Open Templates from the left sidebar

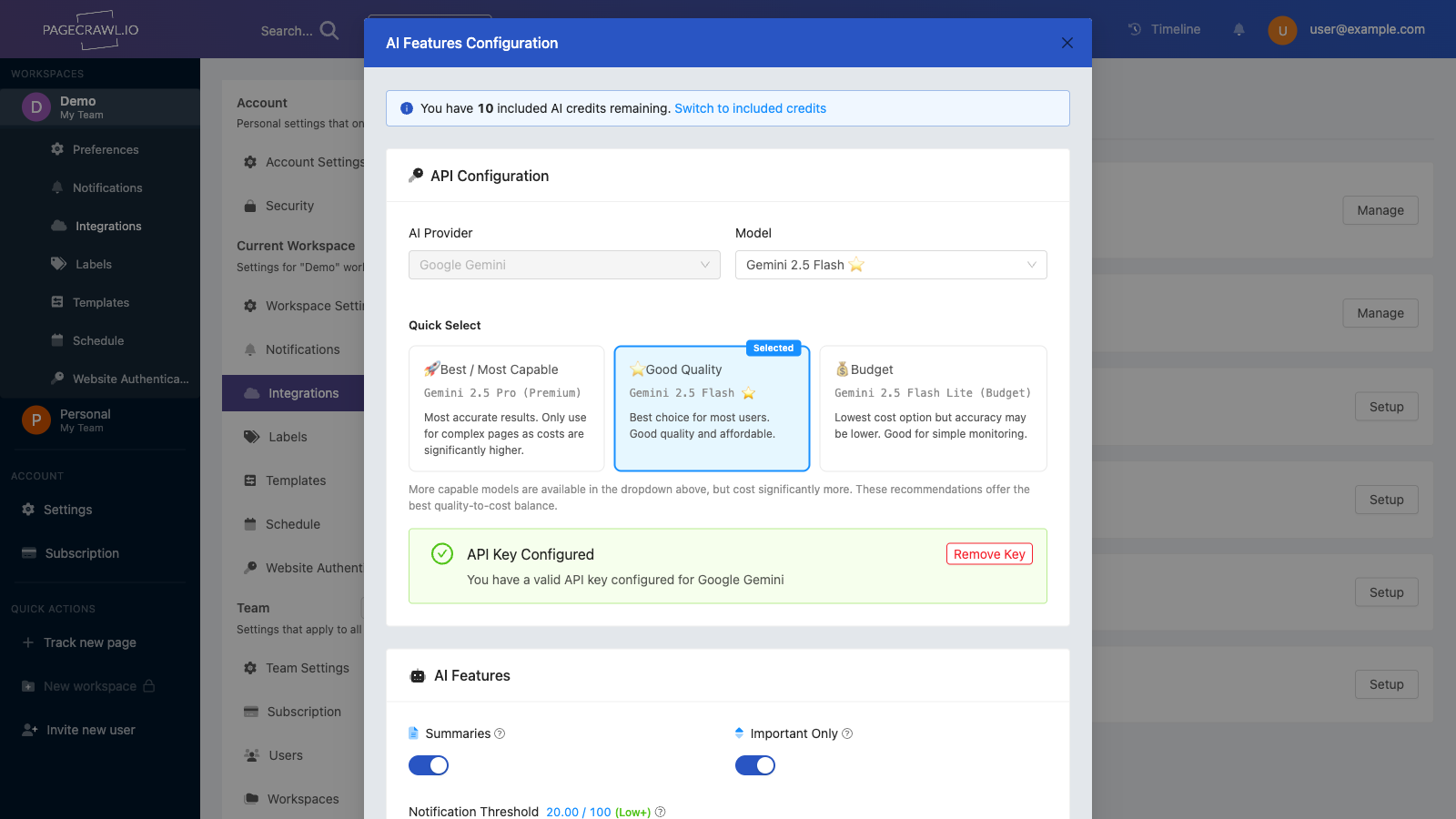tap(100, 302)
